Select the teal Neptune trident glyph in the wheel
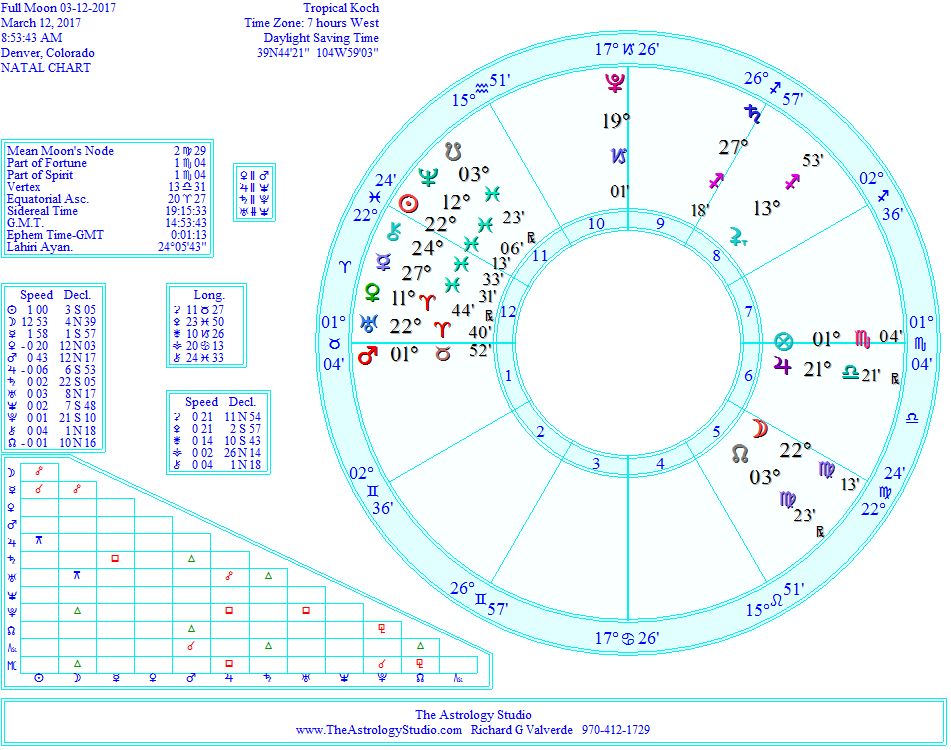The height and width of the screenshot is (750, 951). coord(429,179)
